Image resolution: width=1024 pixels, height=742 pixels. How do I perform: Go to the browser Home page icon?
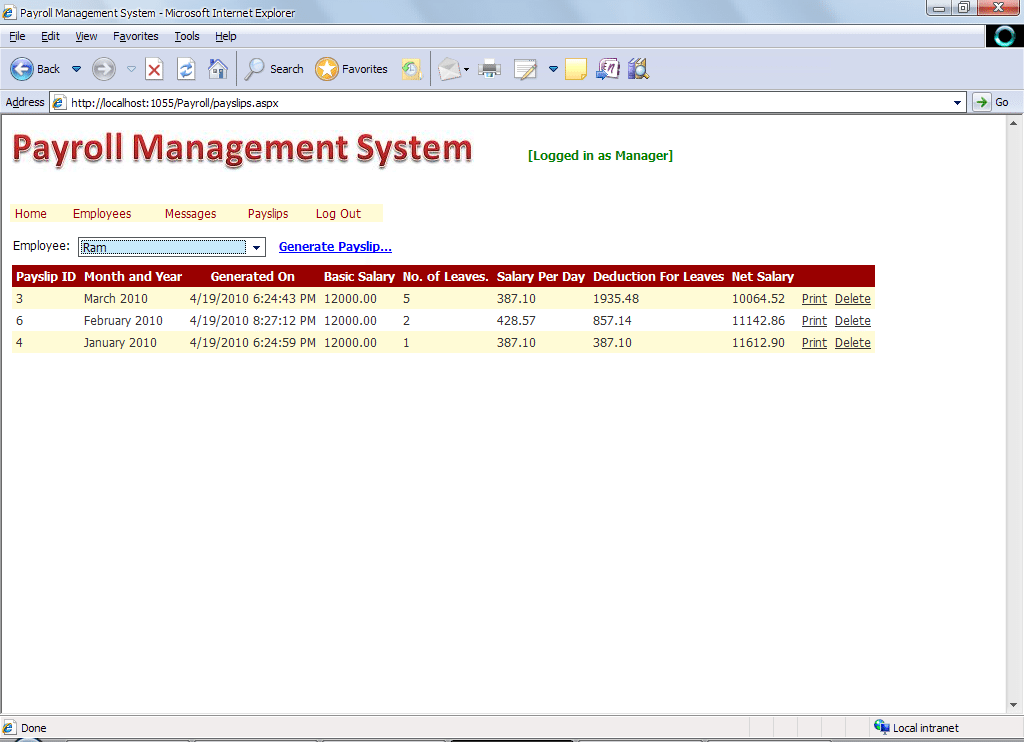coord(217,69)
